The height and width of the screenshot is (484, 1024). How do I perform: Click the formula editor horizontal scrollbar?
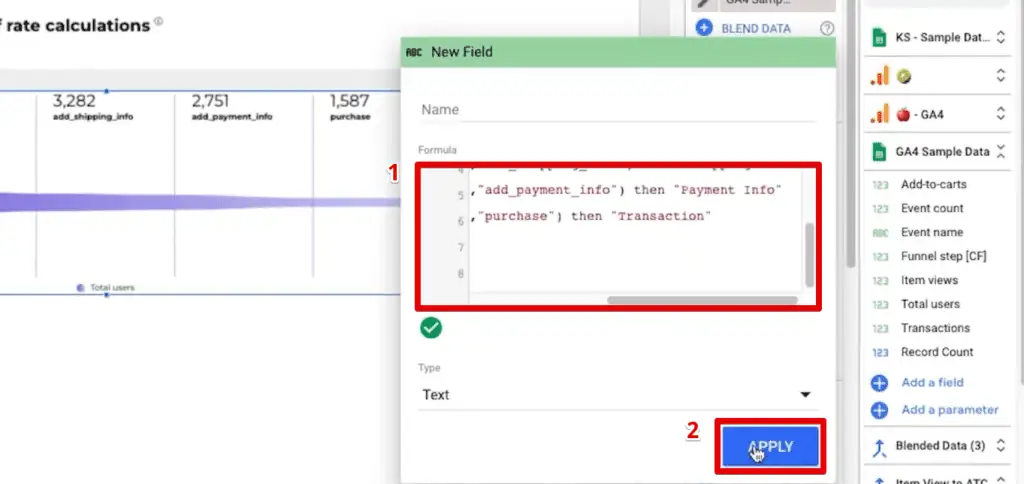coord(702,300)
